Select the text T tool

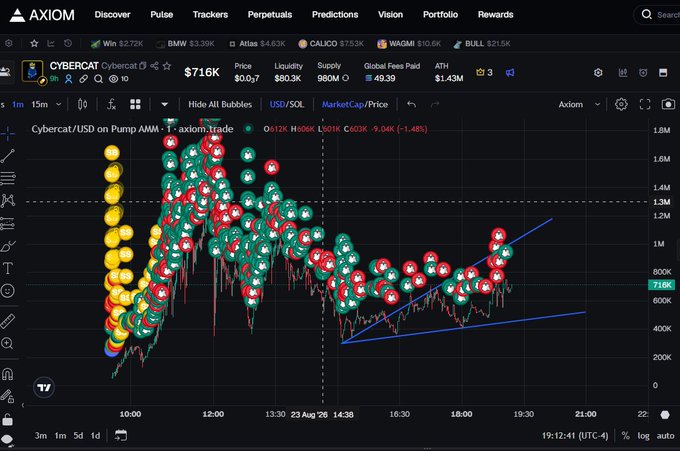point(7,268)
